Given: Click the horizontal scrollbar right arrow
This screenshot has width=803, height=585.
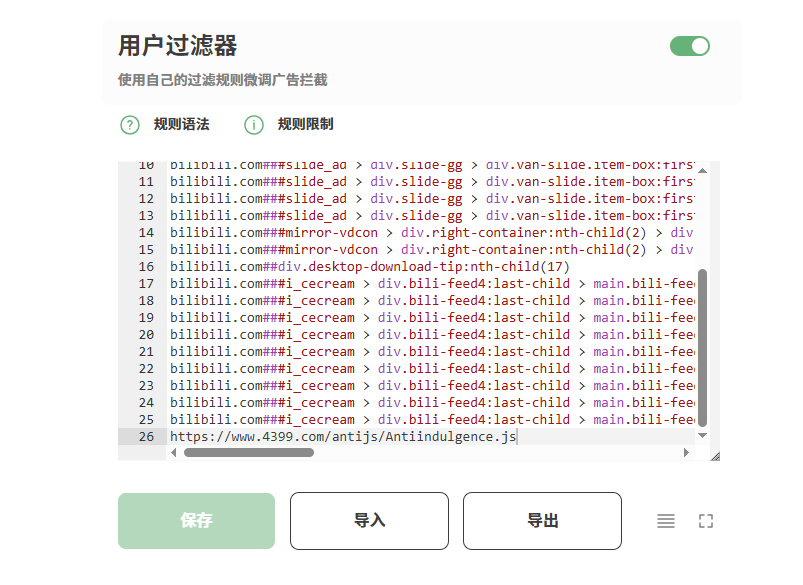Looking at the screenshot, I should coord(686,453).
